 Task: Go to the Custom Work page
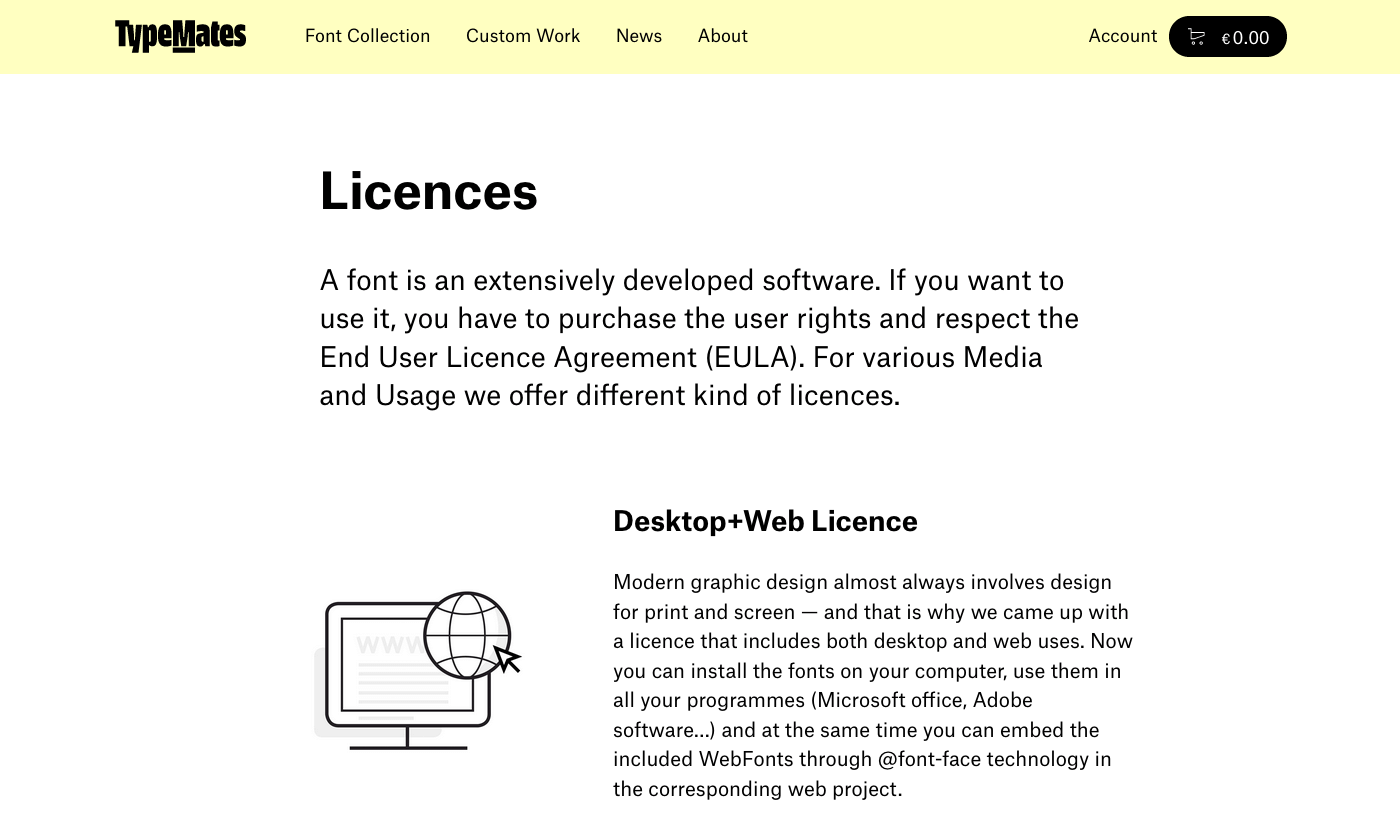pos(523,36)
